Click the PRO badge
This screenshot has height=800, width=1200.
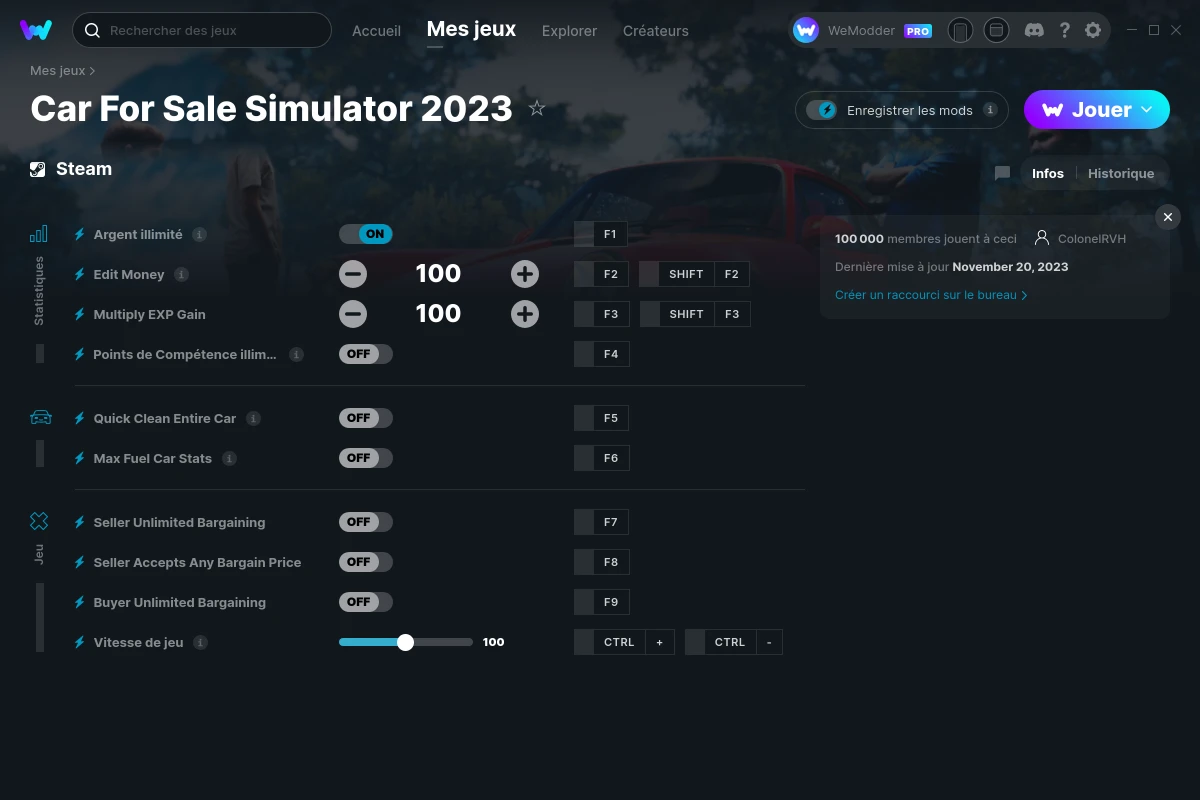click(918, 31)
